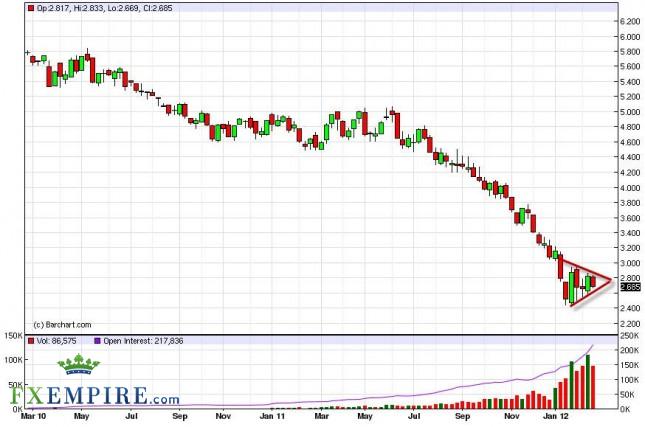
Task: Click the 5.000 price axis label
Action: coord(630,112)
